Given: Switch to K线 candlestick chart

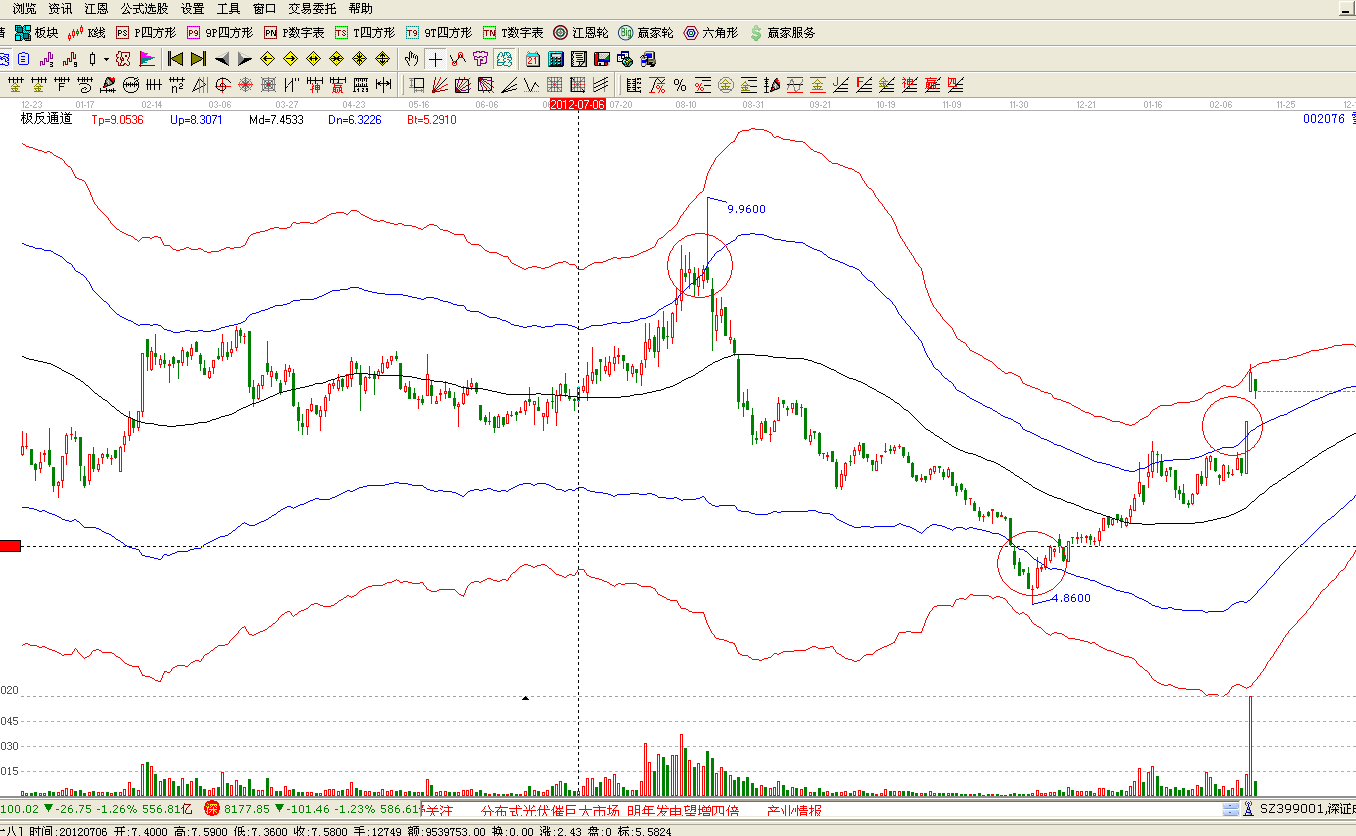Looking at the screenshot, I should point(87,33).
